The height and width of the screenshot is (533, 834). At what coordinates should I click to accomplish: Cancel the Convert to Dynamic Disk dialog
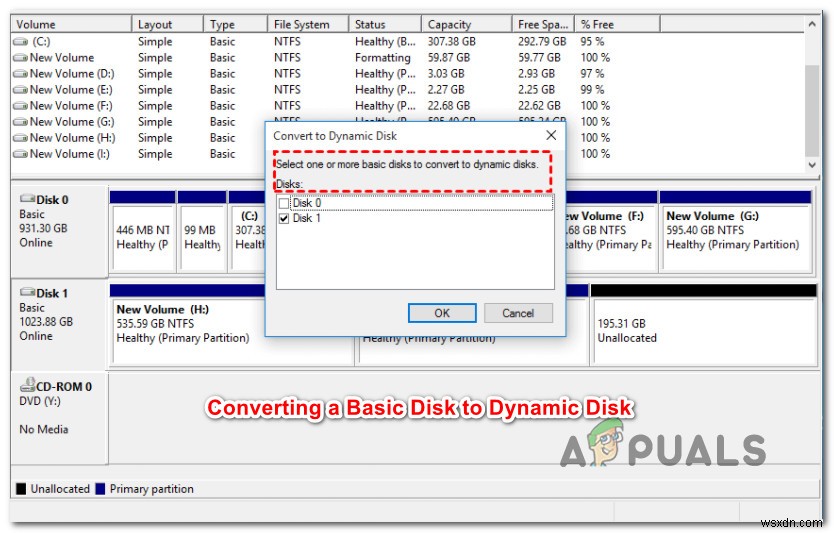[518, 313]
